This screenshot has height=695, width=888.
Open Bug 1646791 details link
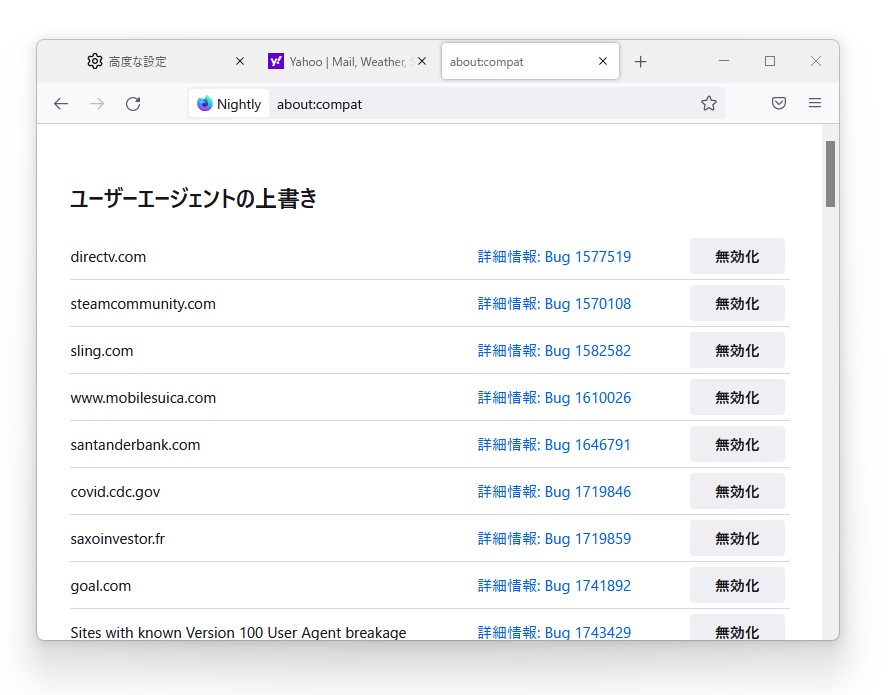(554, 445)
